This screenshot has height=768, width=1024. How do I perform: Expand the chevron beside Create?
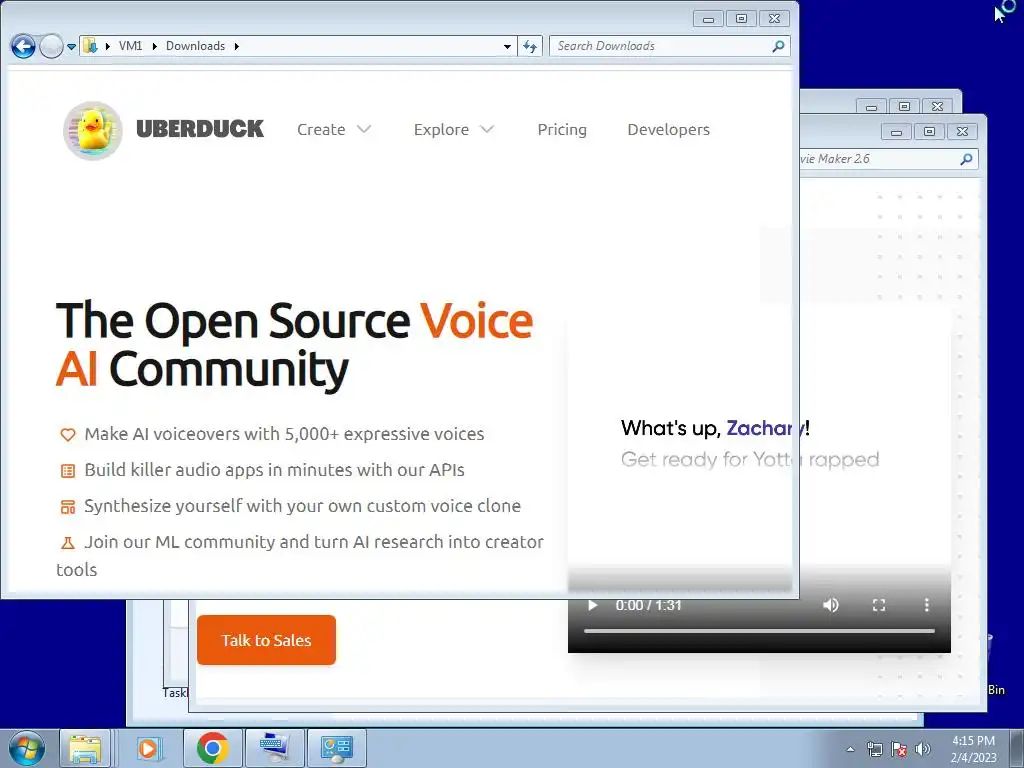point(364,129)
